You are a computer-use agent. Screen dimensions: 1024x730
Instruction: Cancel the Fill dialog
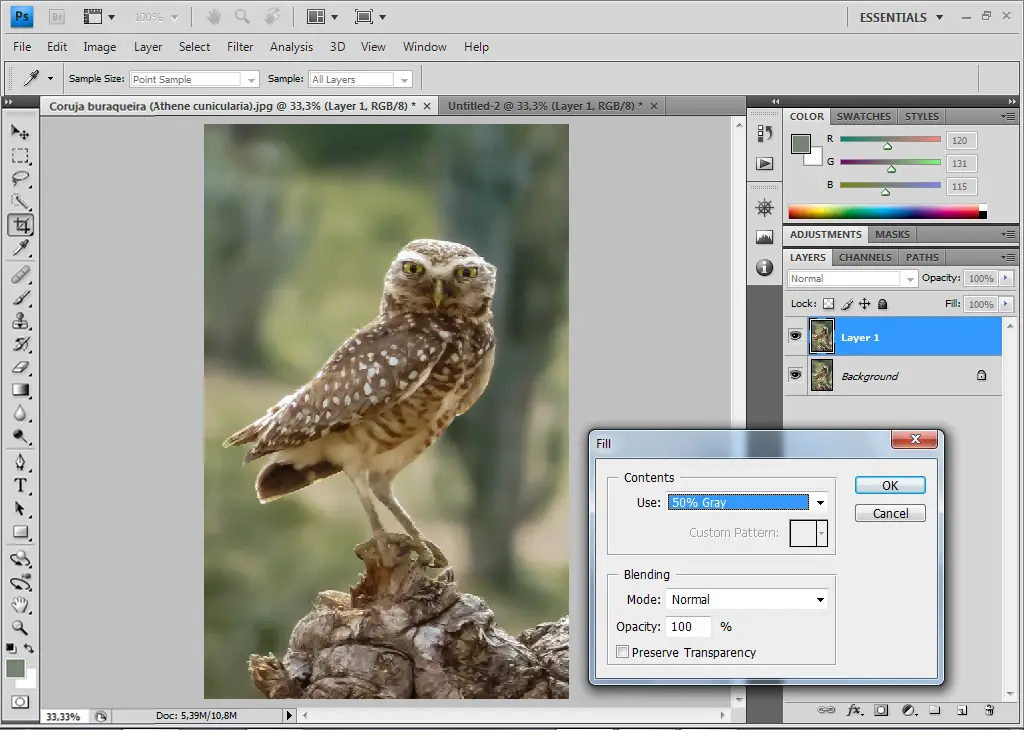(890, 513)
